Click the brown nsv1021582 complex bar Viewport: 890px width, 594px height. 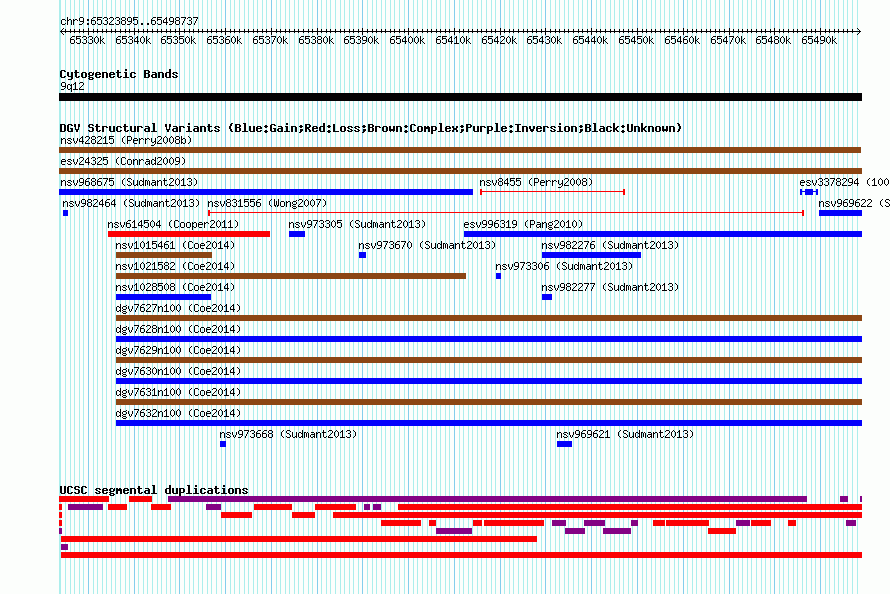291,276
